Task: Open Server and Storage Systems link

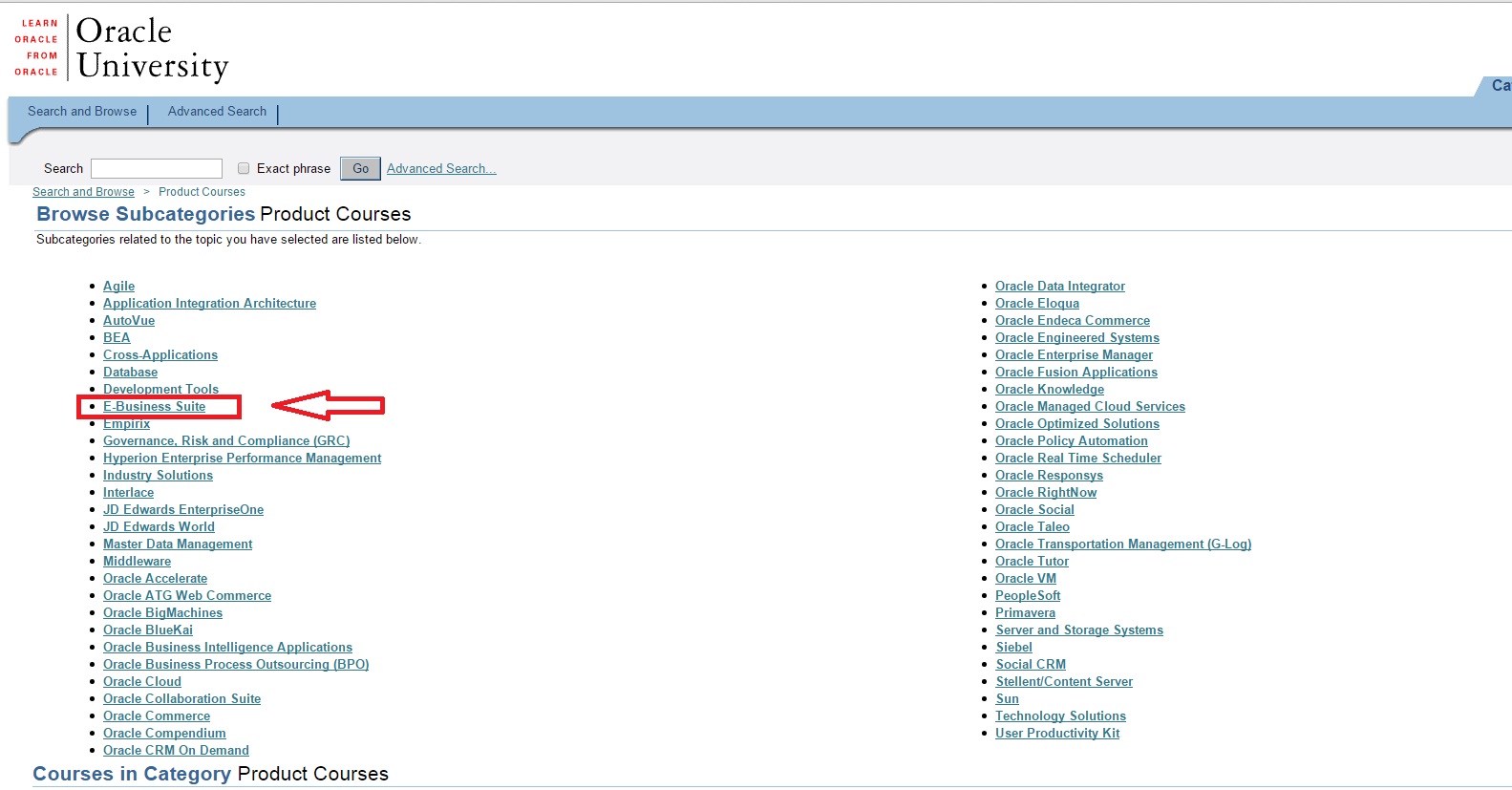Action: (1079, 630)
